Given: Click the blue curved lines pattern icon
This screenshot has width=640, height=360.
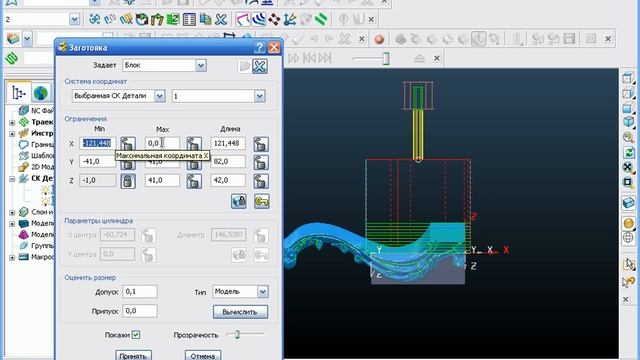Looking at the screenshot, I should tap(259, 19).
